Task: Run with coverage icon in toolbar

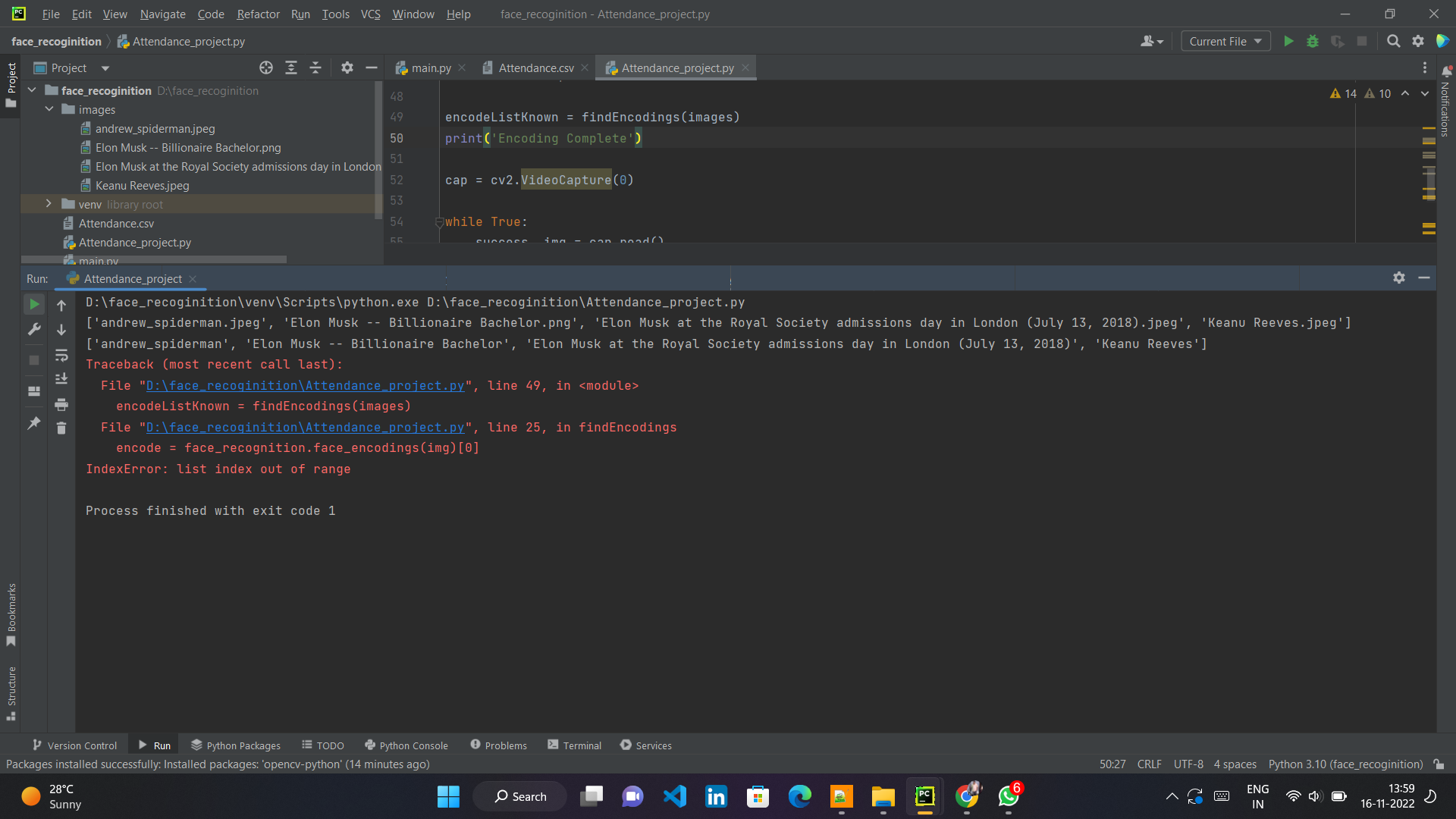Action: [x=1338, y=41]
